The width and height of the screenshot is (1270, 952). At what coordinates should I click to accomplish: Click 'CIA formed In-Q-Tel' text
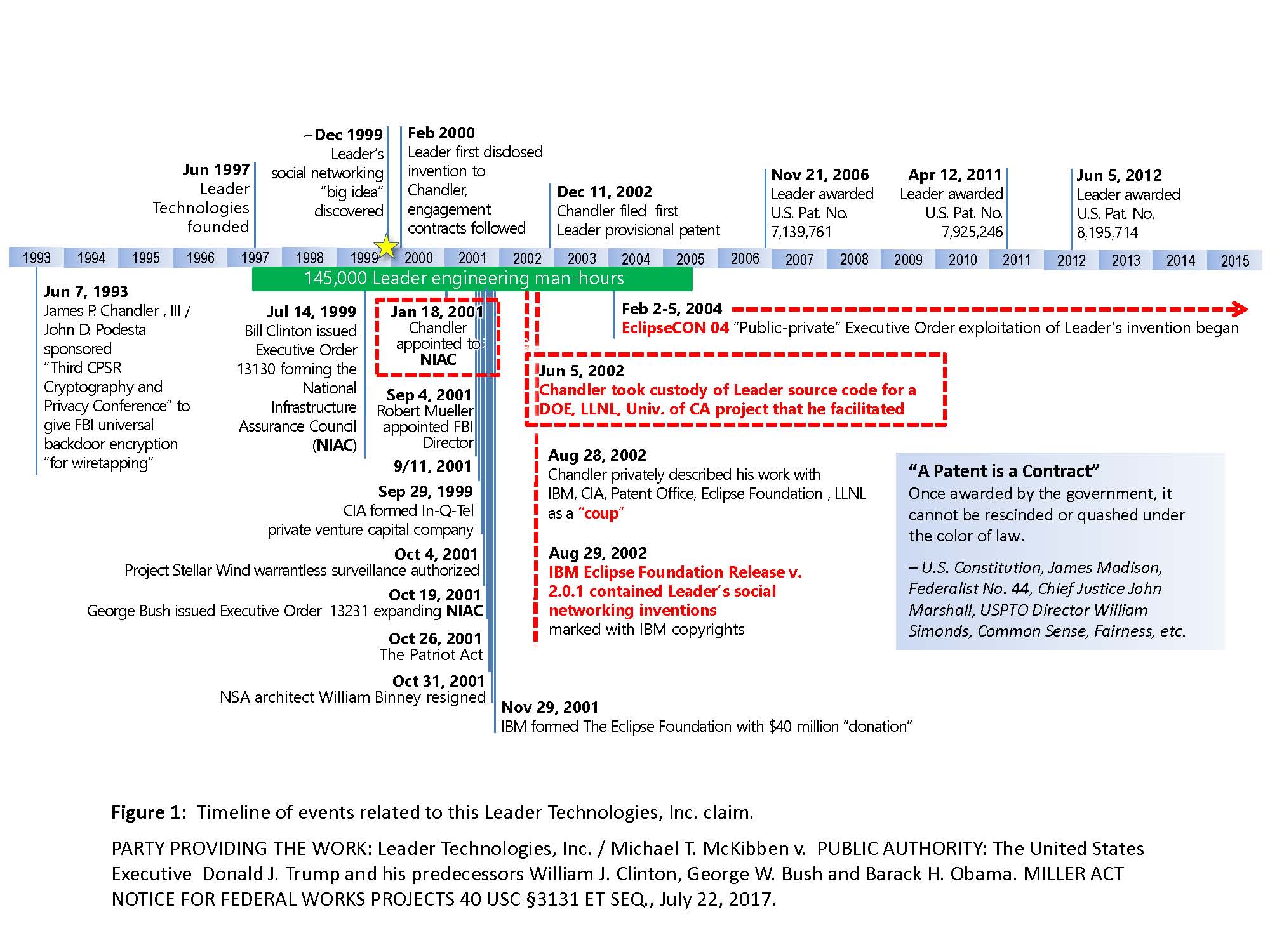[408, 511]
